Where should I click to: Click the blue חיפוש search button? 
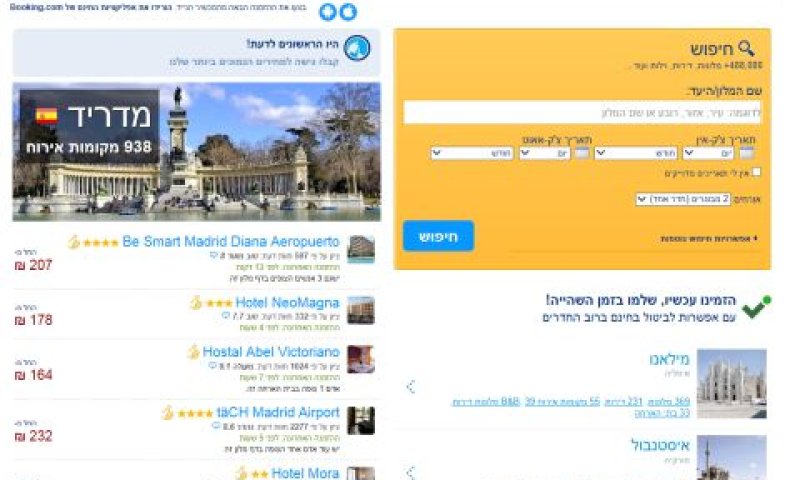[x=438, y=236]
